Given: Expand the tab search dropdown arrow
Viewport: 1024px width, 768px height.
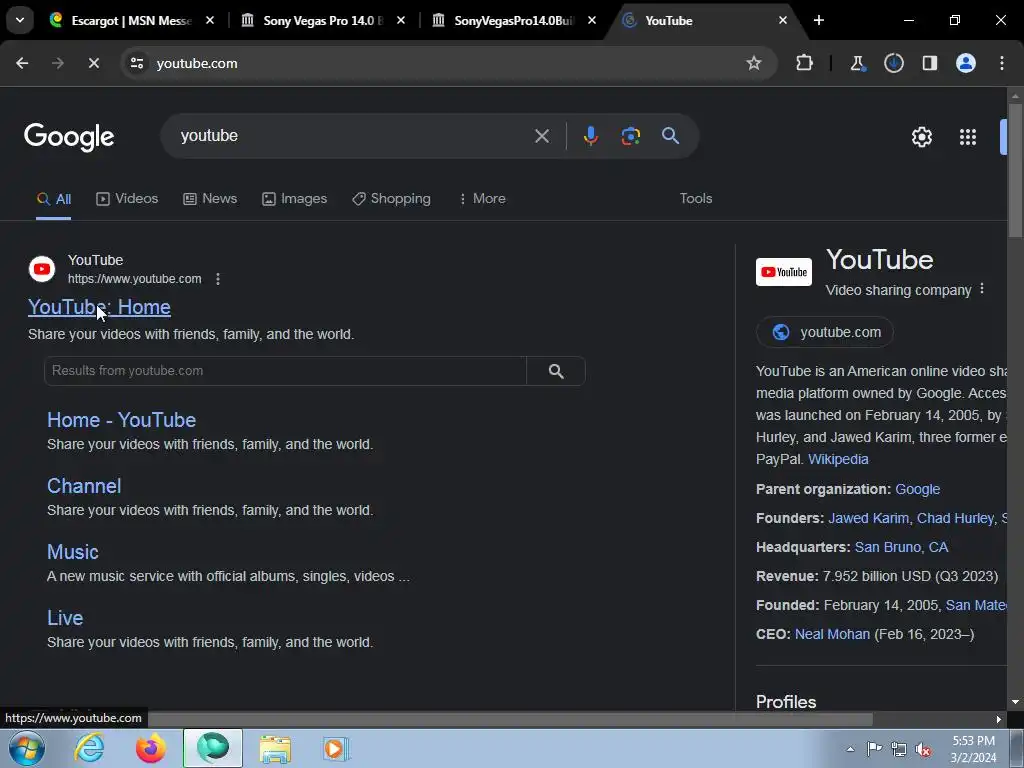Looking at the screenshot, I should tap(20, 20).
